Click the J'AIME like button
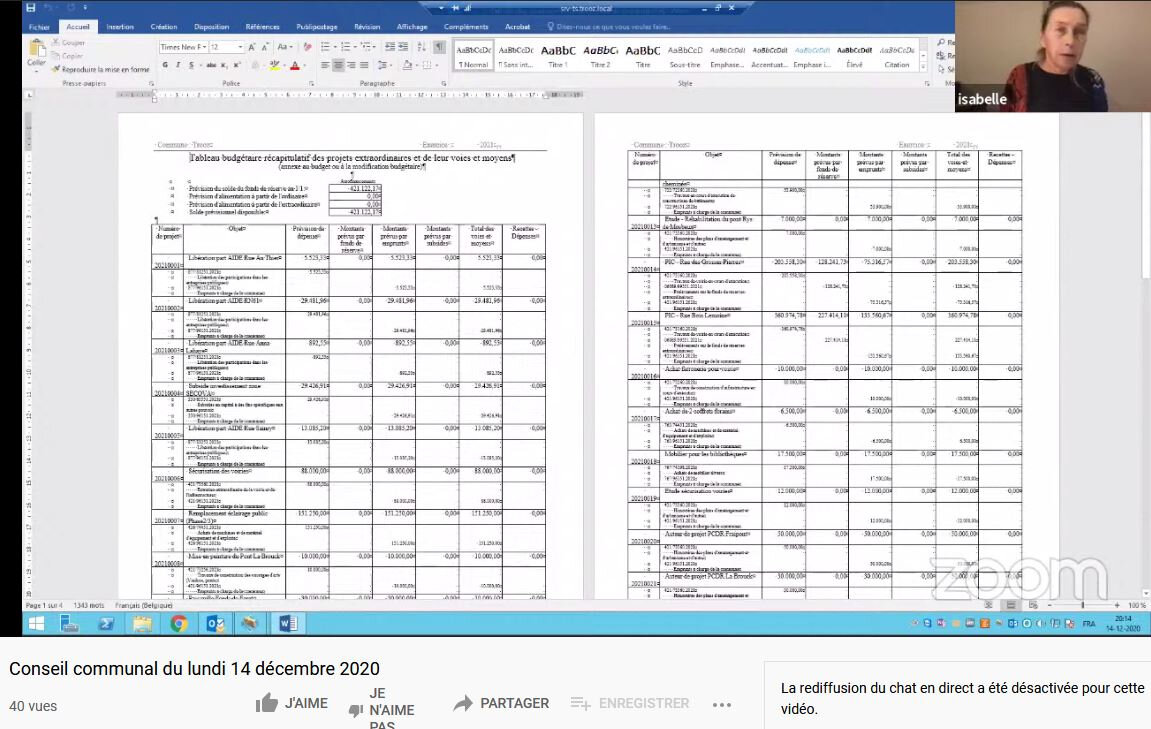This screenshot has height=729, width=1151. point(292,703)
